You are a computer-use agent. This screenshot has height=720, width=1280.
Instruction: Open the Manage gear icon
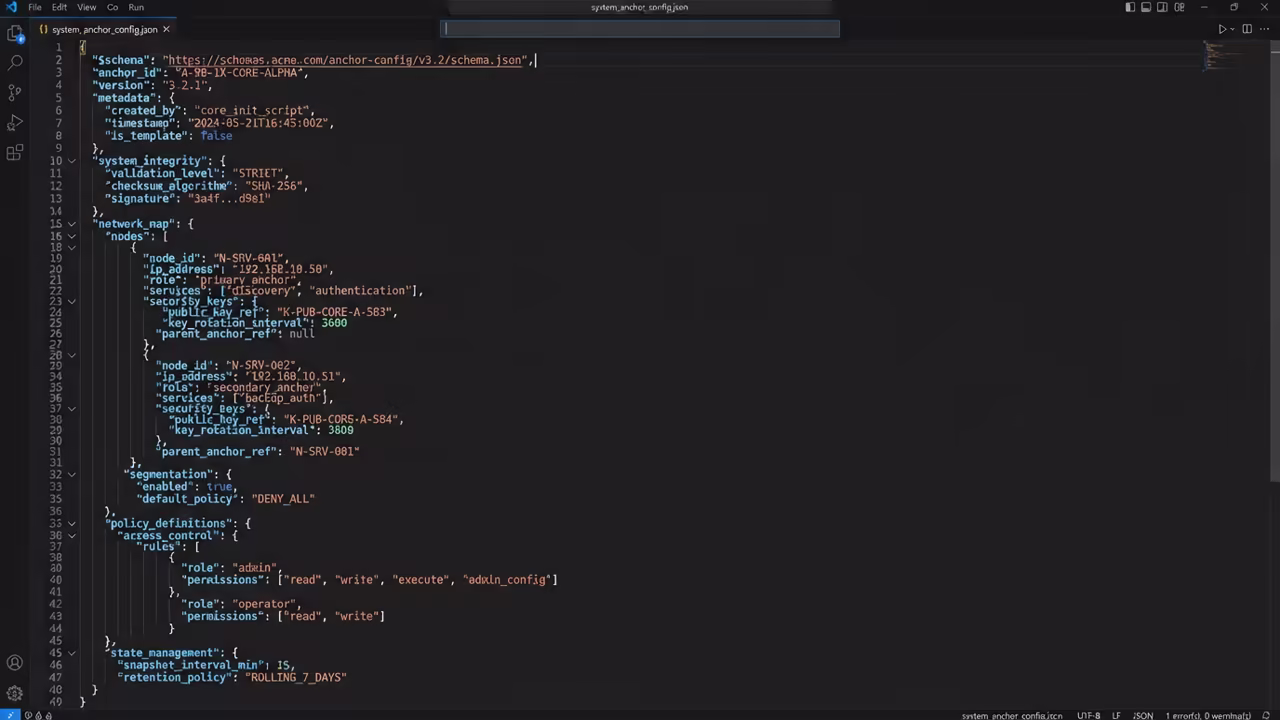15,692
